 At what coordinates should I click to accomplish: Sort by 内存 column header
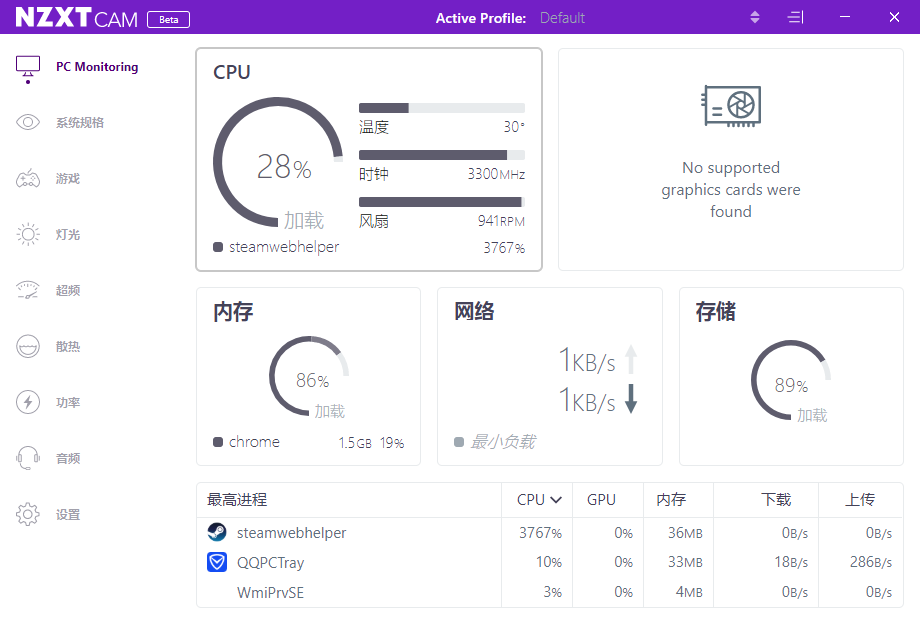click(x=671, y=500)
